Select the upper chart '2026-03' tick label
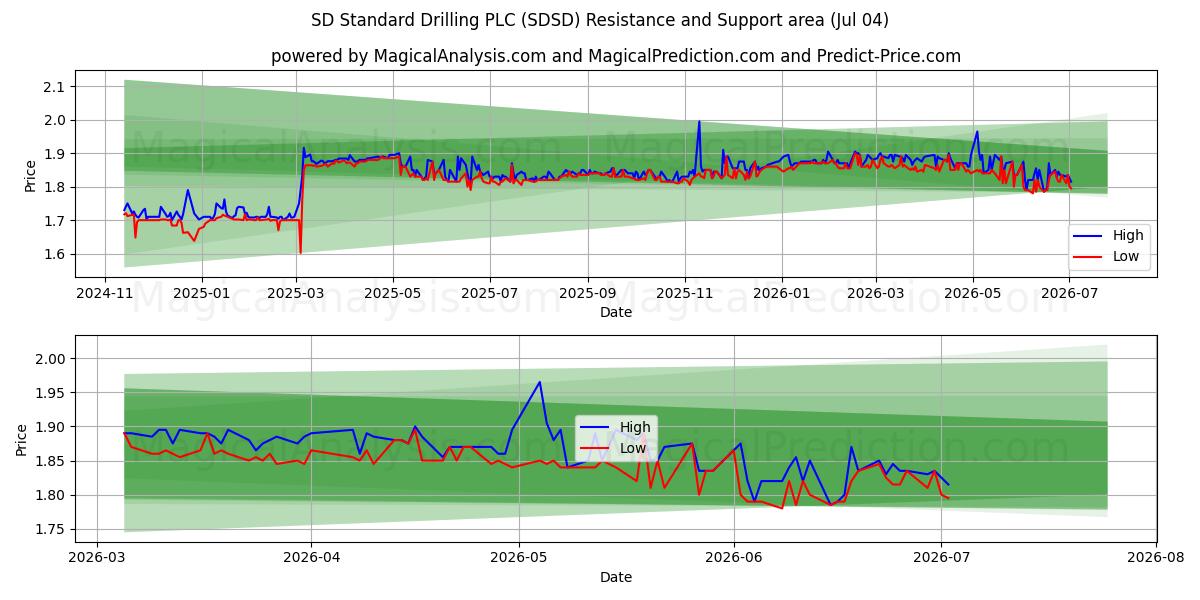 [x=876, y=295]
